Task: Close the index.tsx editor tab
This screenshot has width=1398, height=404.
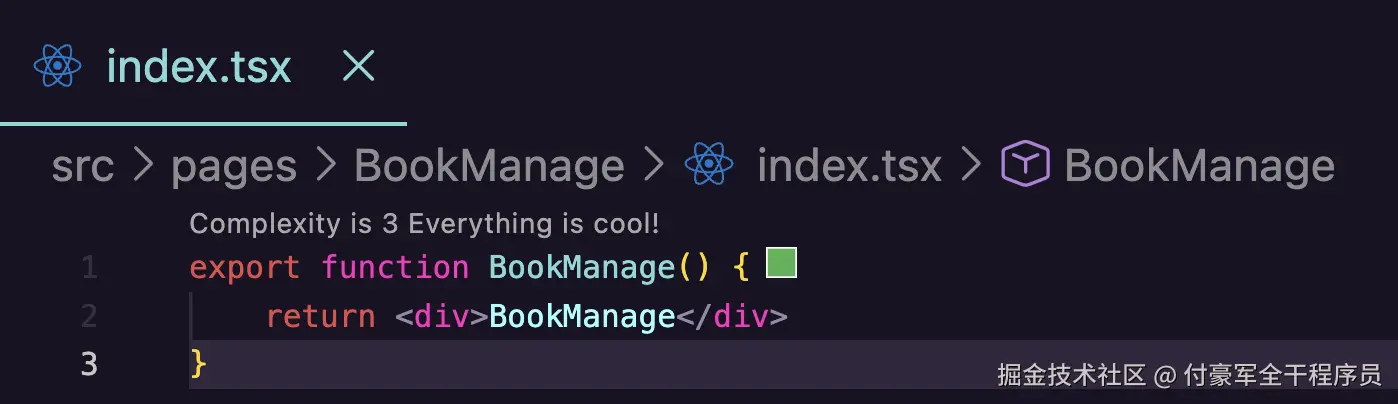Action: (x=358, y=66)
